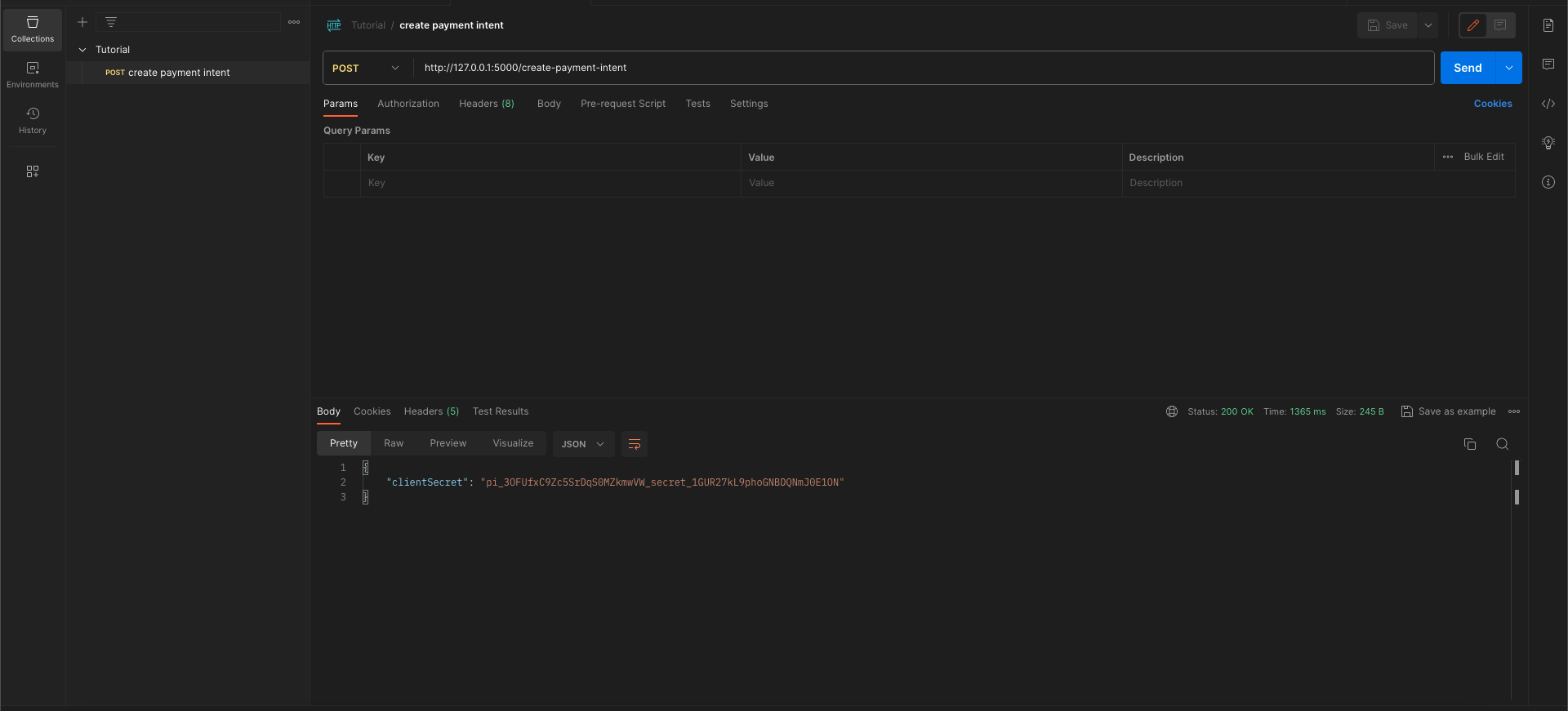Image resolution: width=1568 pixels, height=711 pixels.
Task: Collapse the Tutorial collection
Action: (x=82, y=50)
